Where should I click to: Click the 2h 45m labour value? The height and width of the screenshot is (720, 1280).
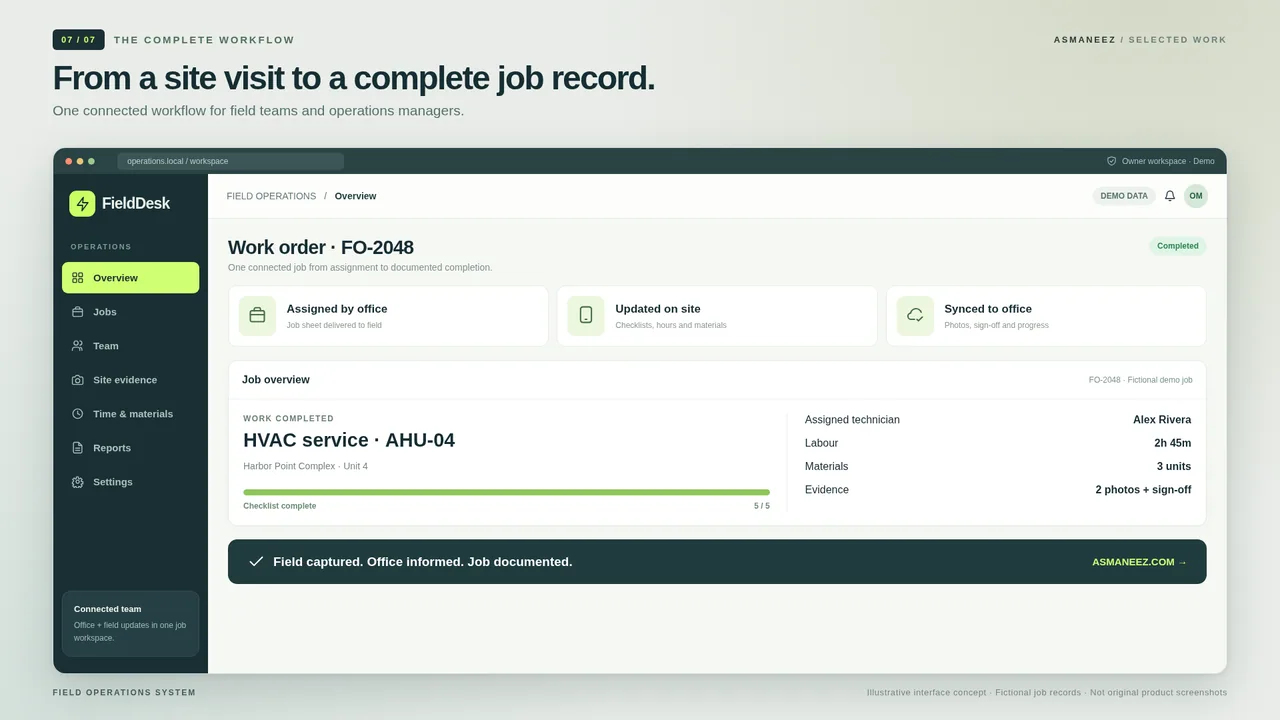pos(1172,443)
